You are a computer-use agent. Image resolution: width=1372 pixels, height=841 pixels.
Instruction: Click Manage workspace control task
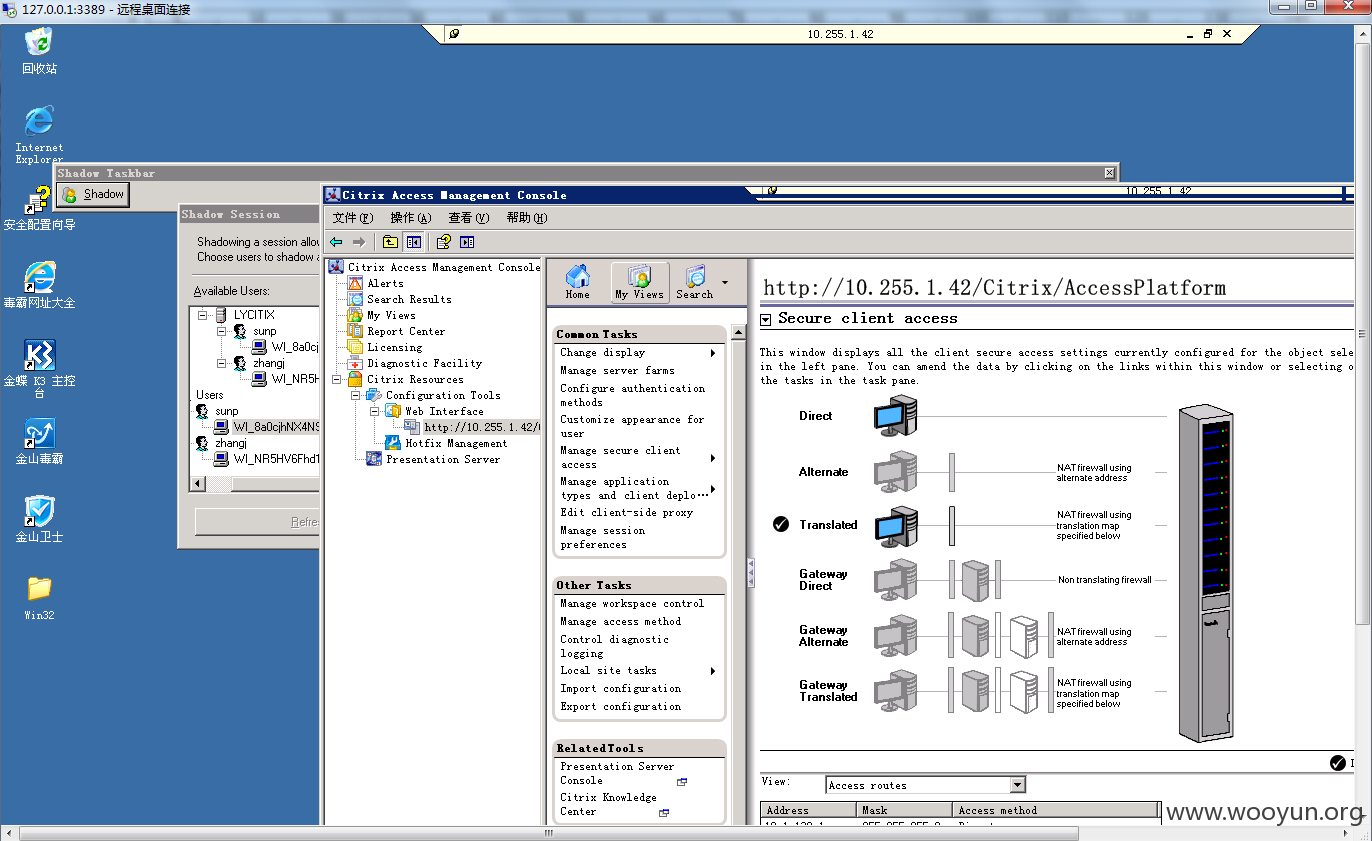coord(632,604)
